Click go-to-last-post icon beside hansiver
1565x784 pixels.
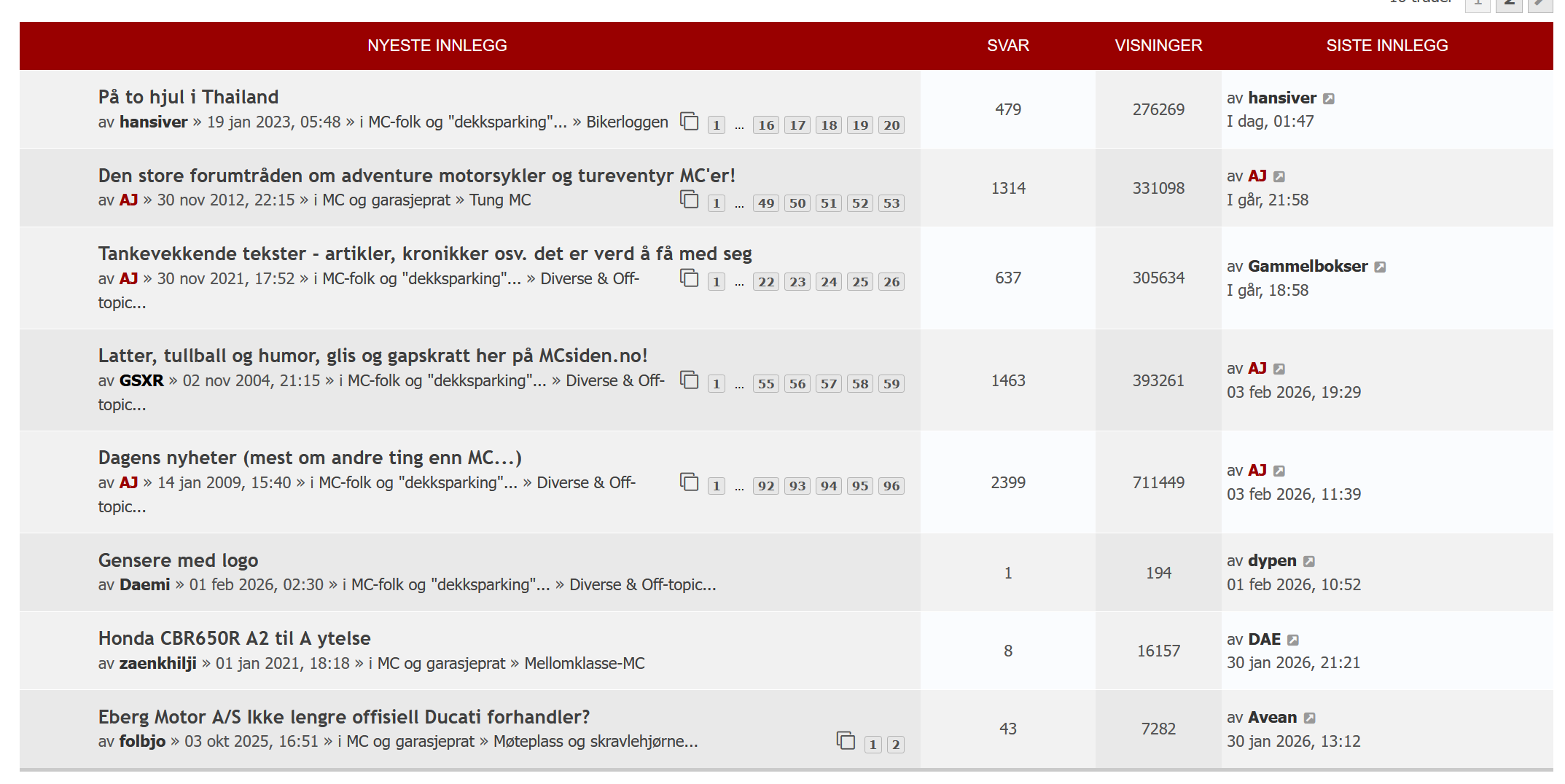tap(1329, 99)
